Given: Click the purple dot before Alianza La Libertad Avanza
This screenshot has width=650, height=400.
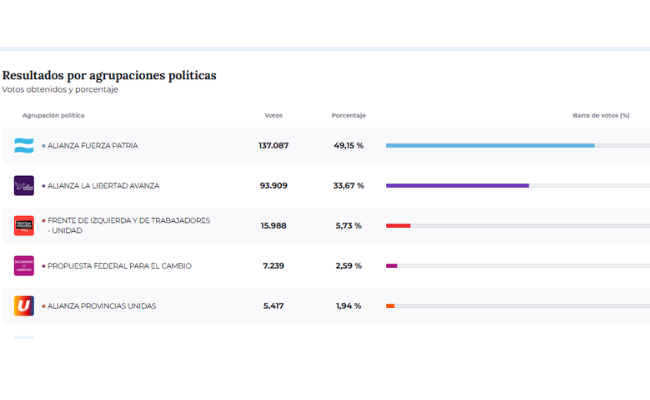Looking at the screenshot, I should (x=43, y=186).
